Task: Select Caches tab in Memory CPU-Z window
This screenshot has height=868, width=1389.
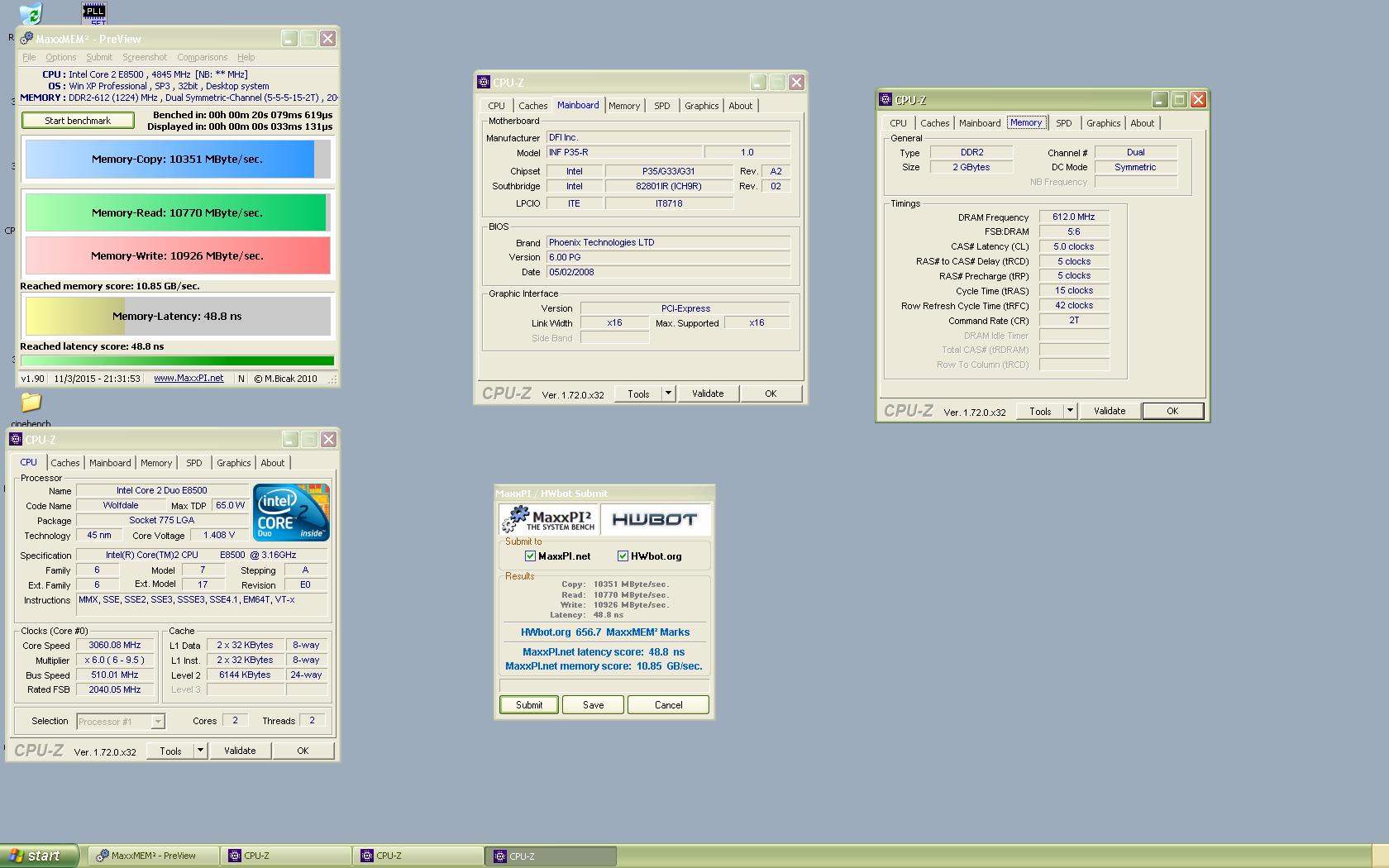Action: 935,123
